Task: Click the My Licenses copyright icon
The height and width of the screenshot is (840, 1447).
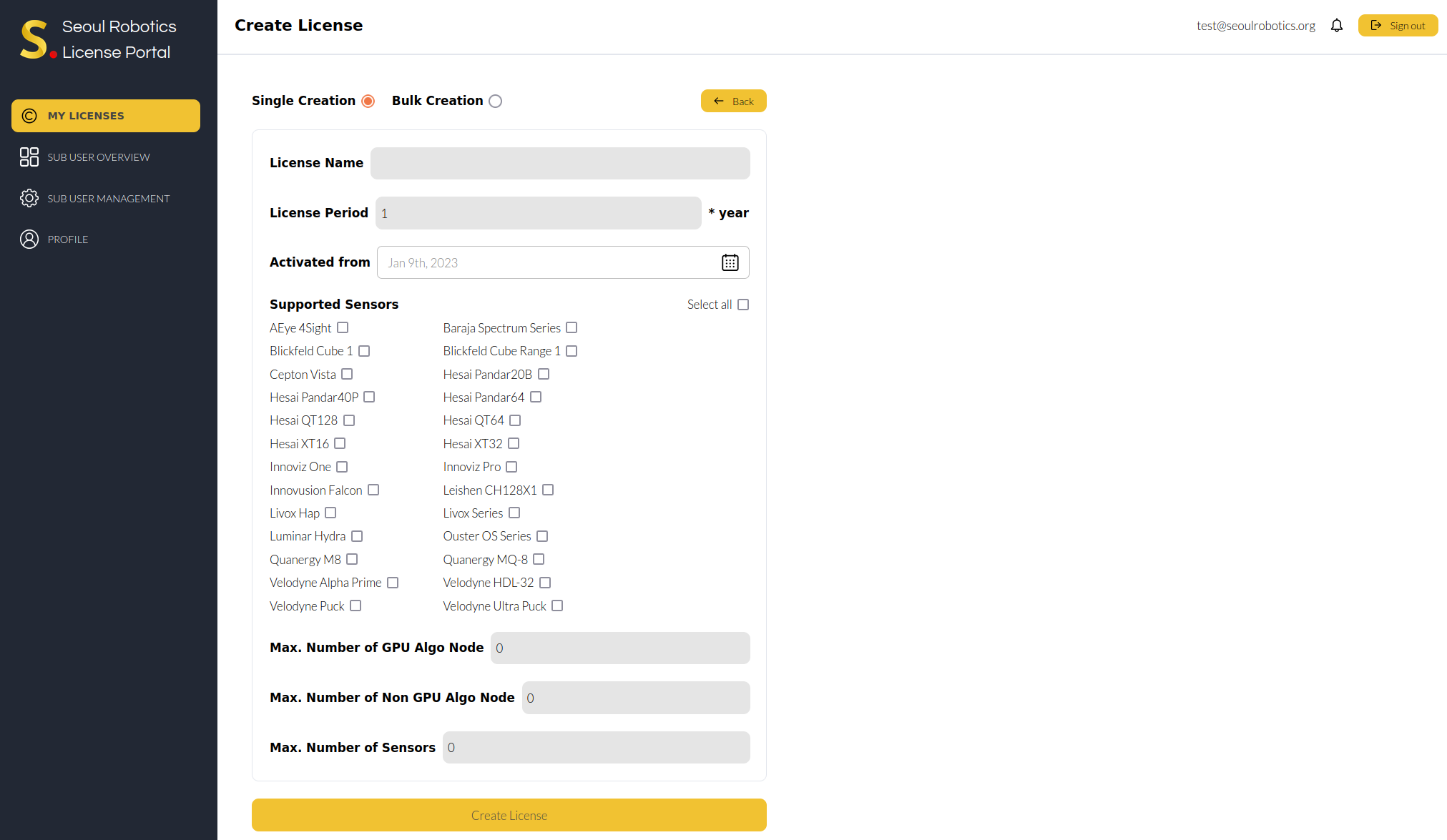Action: (29, 116)
